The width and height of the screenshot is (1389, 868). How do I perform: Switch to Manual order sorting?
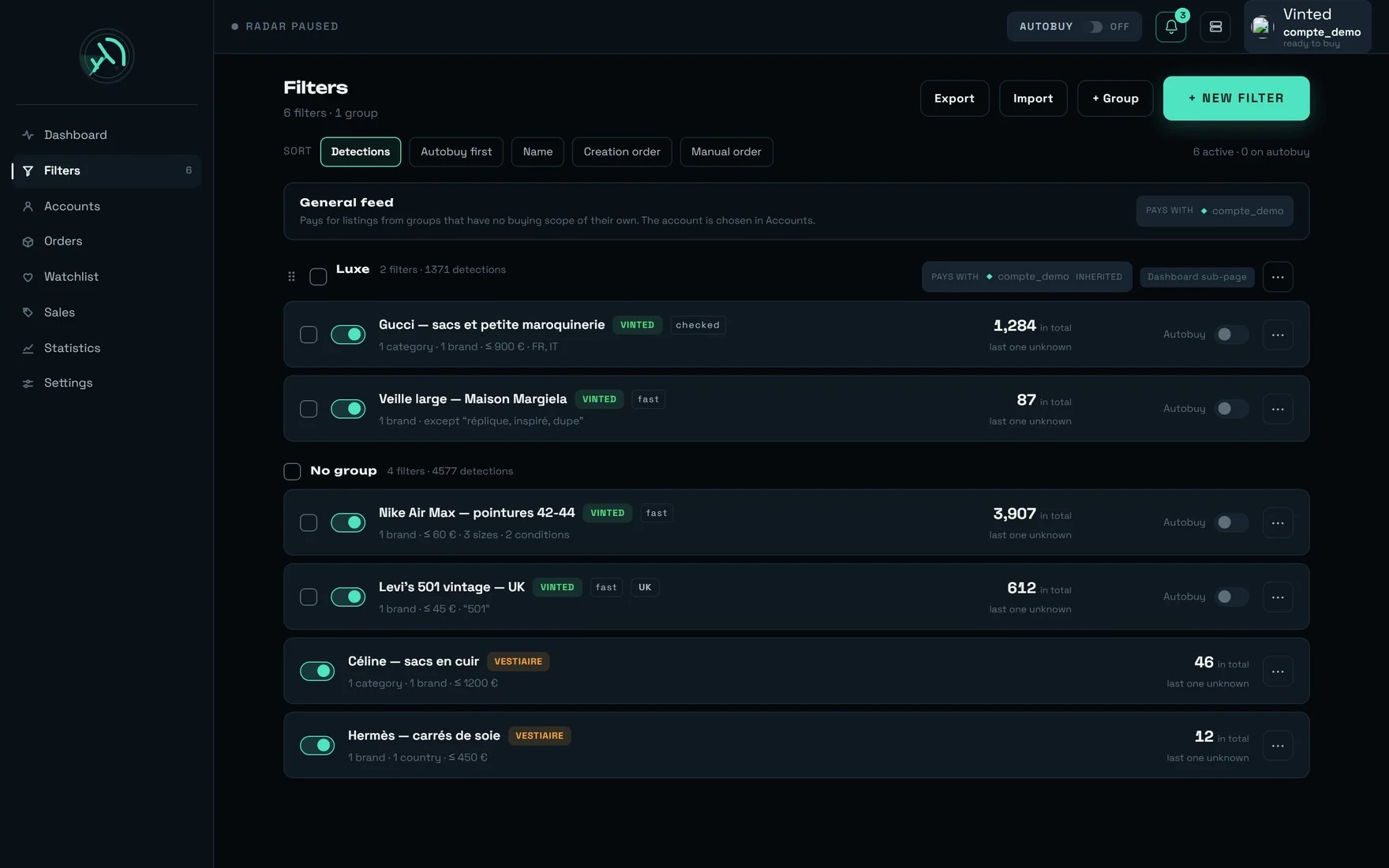coord(726,152)
